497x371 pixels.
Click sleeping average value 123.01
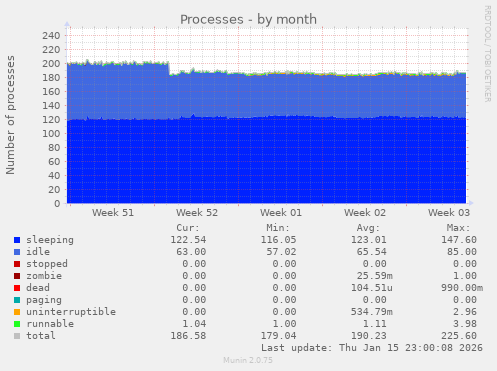(368, 240)
